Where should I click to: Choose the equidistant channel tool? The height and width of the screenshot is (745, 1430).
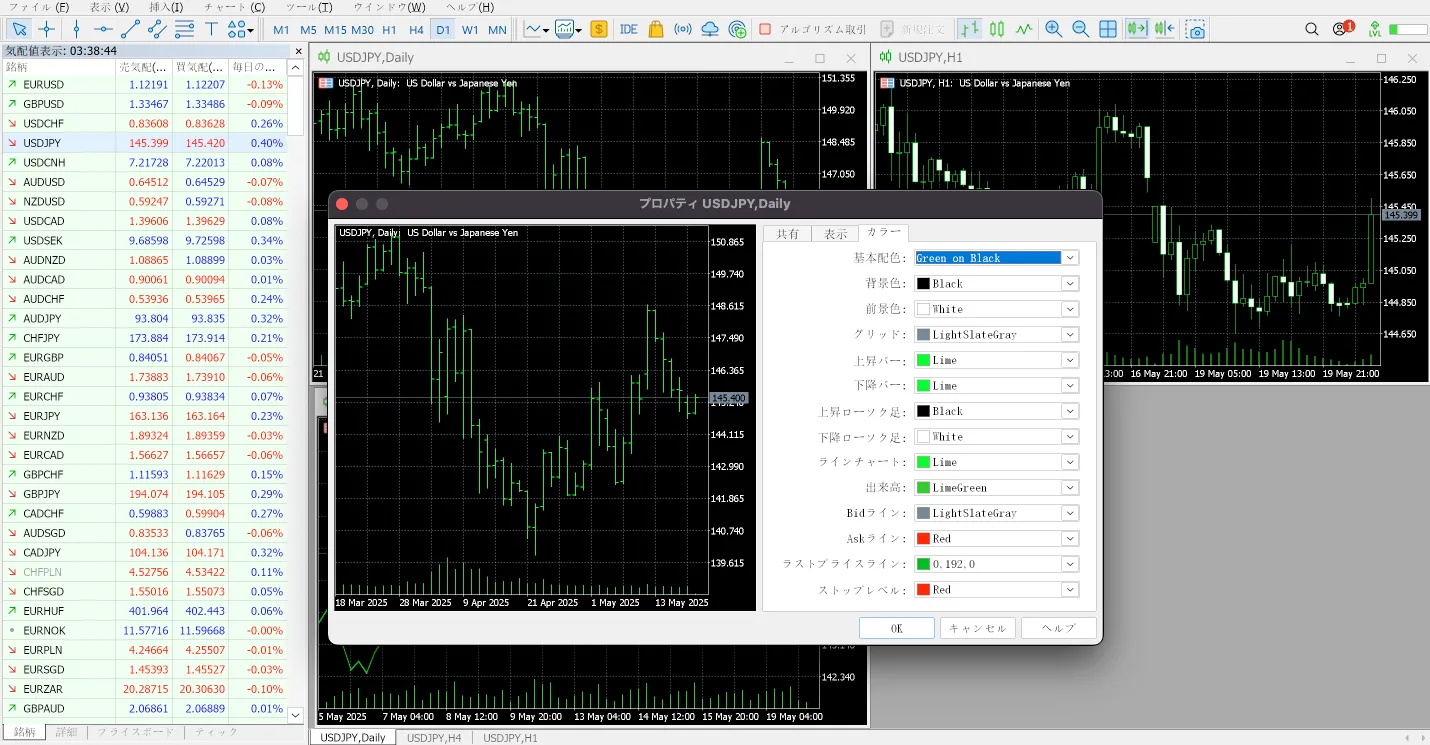[x=157, y=29]
